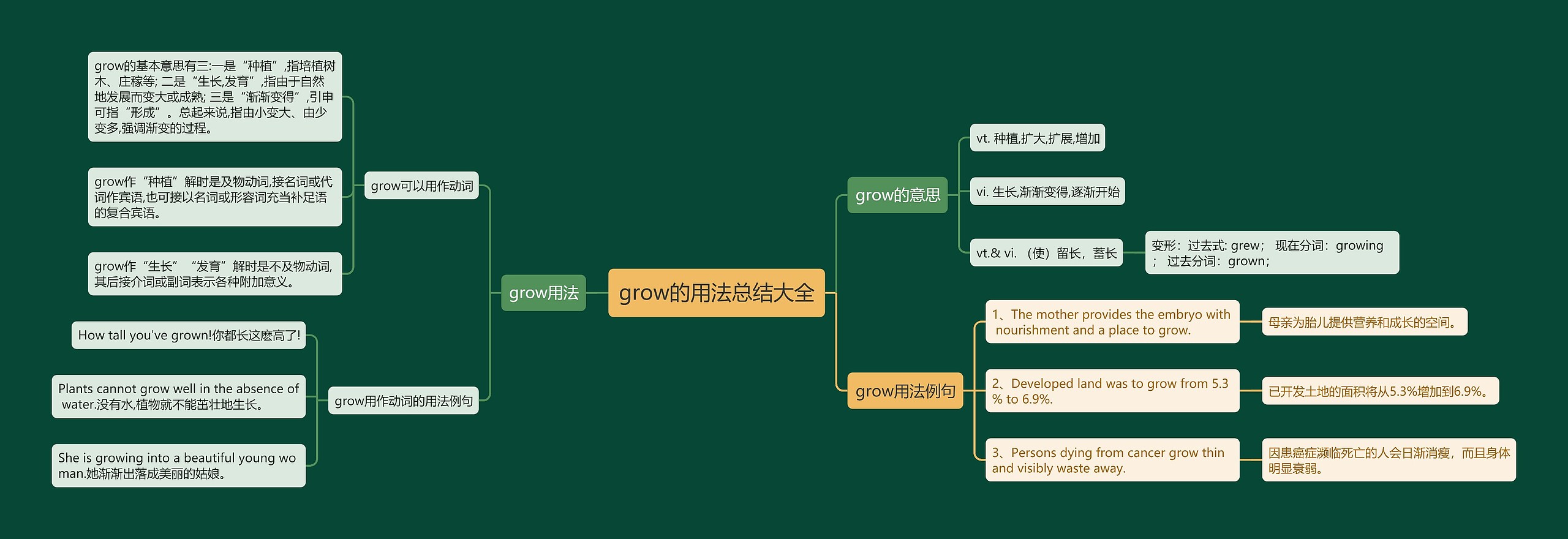Image resolution: width=1568 pixels, height=539 pixels.
Task: Select the 'Plants cannot grow well' example node
Action: (178, 396)
